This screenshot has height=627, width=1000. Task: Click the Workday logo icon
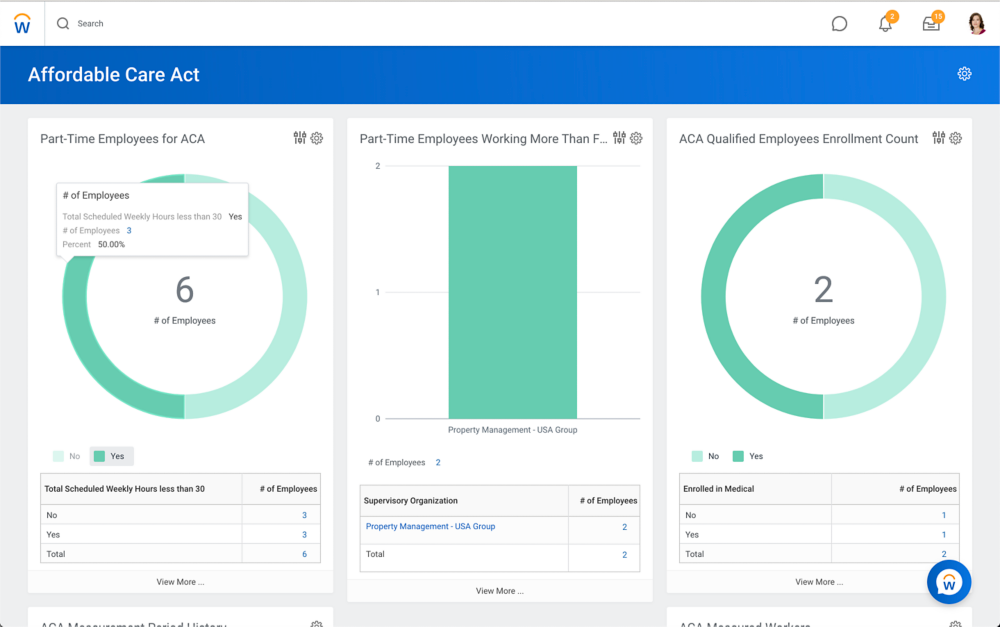22,23
